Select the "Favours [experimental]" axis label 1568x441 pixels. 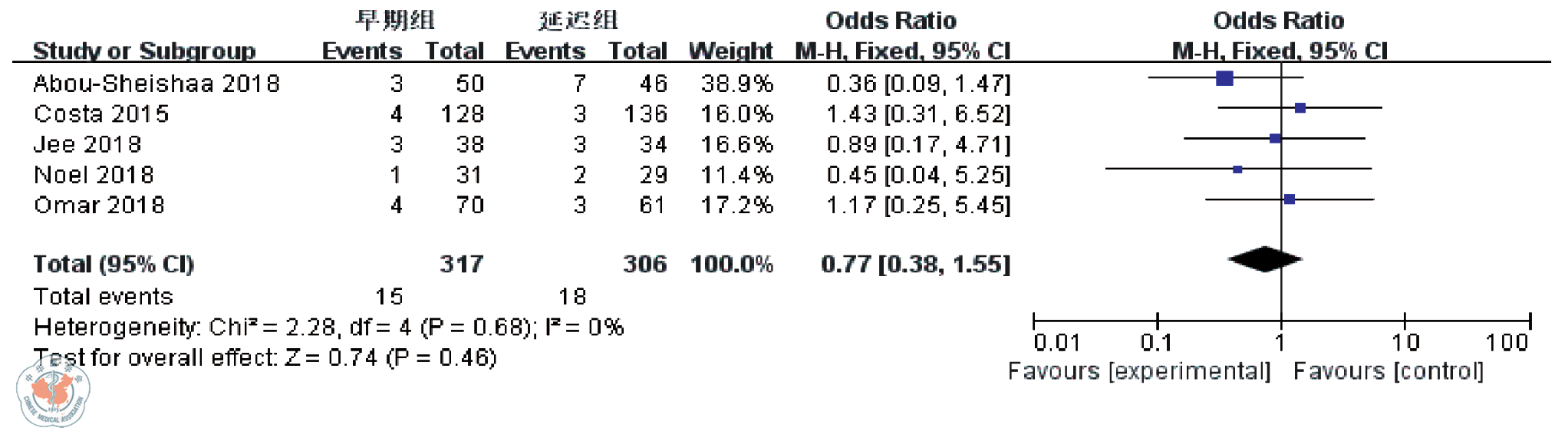(x=1139, y=371)
